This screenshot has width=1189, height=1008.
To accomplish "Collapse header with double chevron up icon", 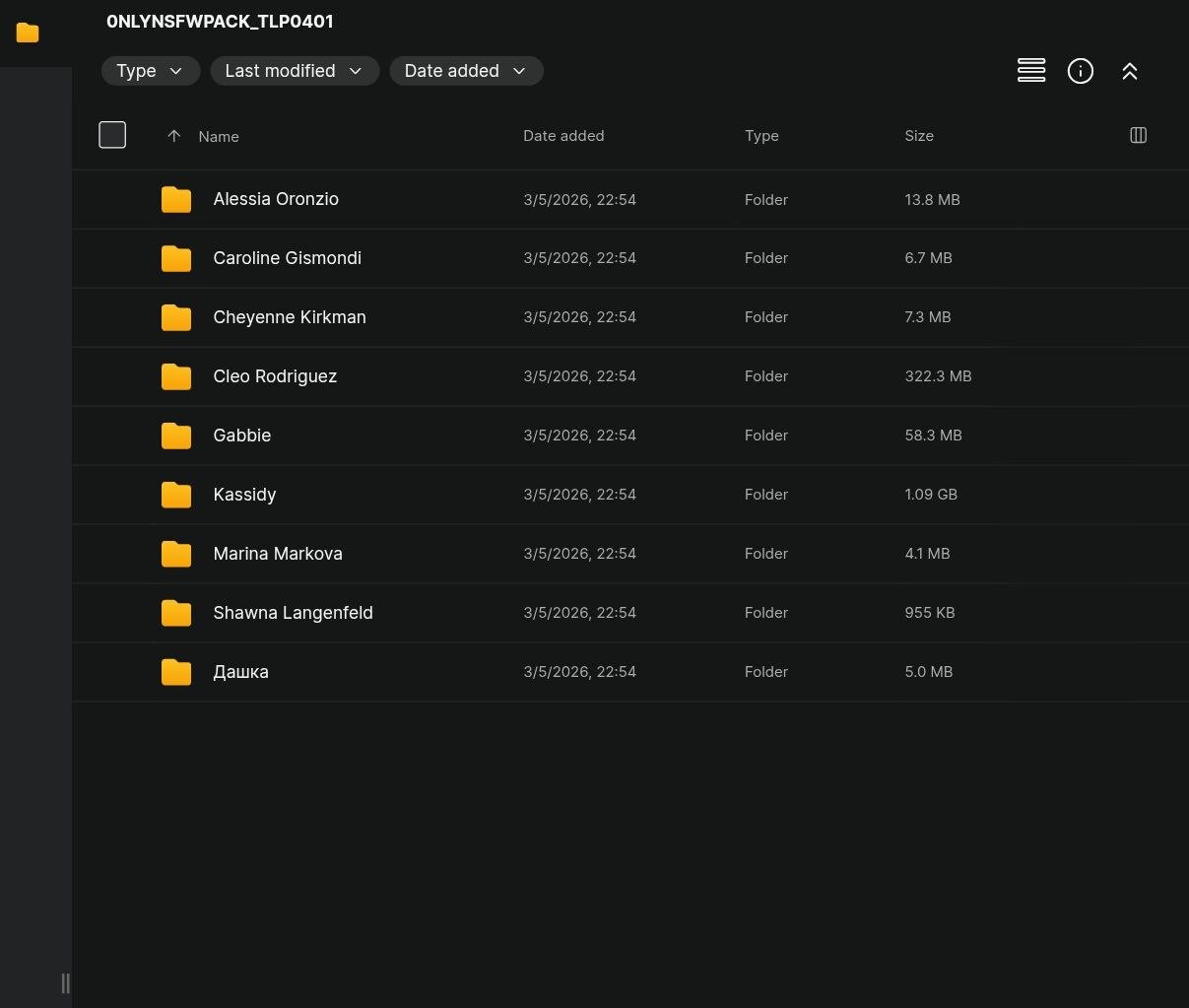I will pyautogui.click(x=1130, y=71).
